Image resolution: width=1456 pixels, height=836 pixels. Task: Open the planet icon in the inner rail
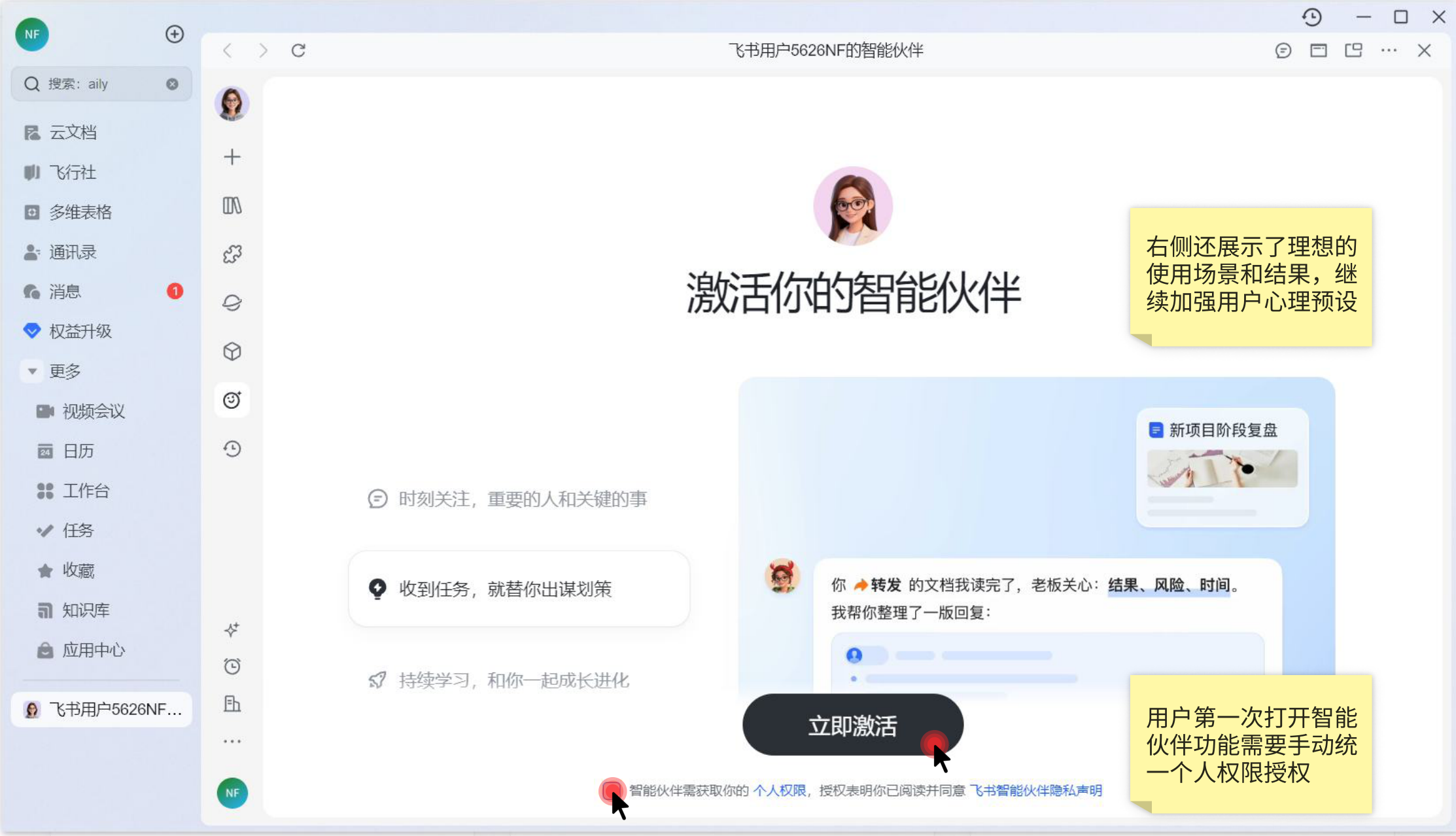coord(232,303)
